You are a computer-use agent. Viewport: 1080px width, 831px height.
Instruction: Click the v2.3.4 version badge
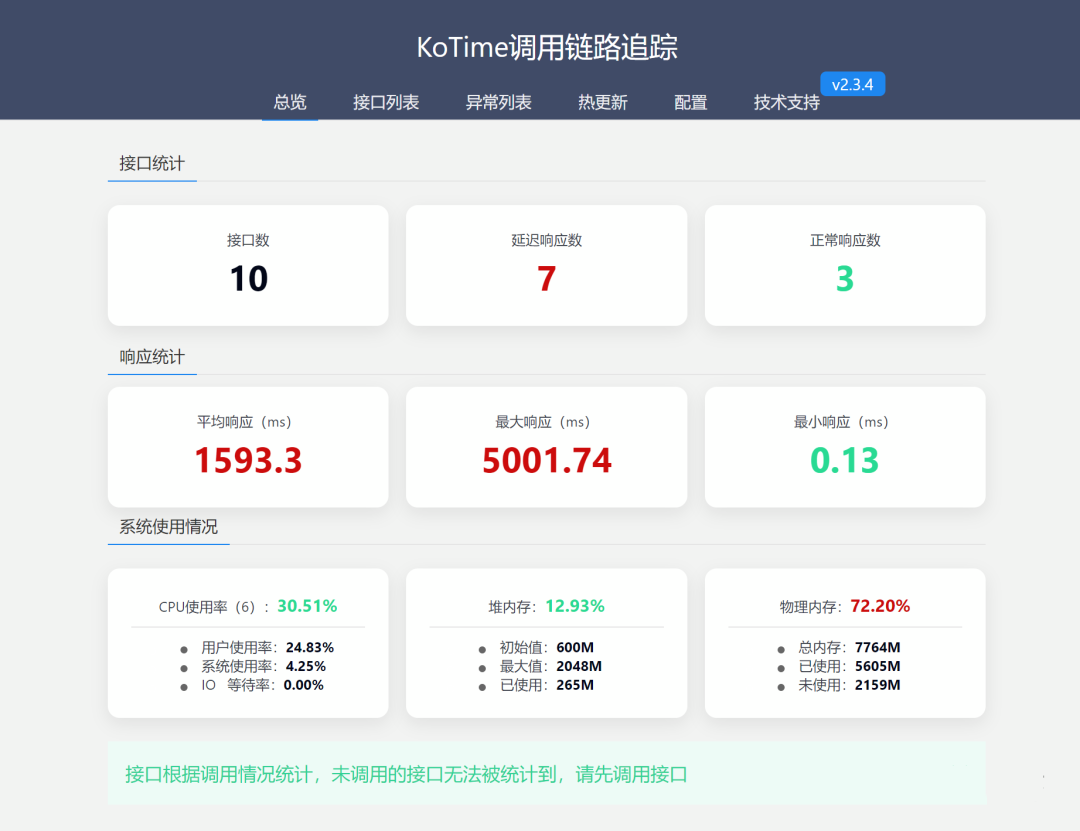852,84
